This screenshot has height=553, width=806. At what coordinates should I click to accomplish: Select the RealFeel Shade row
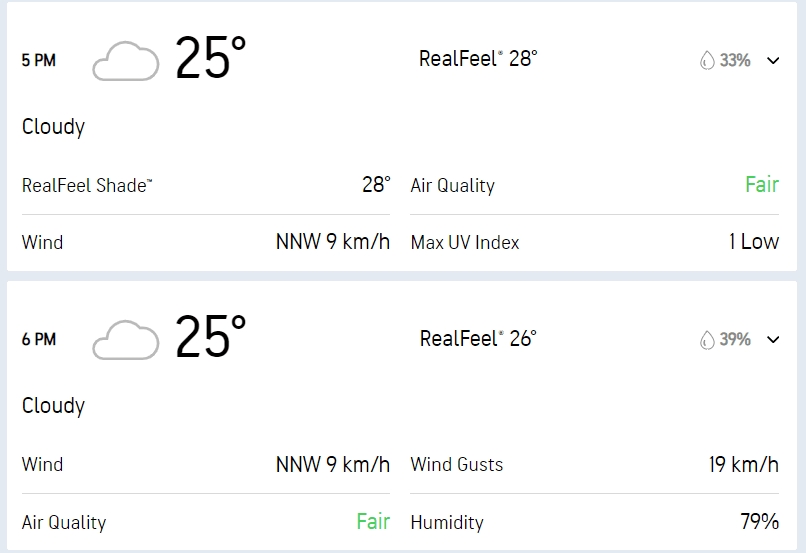tap(205, 185)
